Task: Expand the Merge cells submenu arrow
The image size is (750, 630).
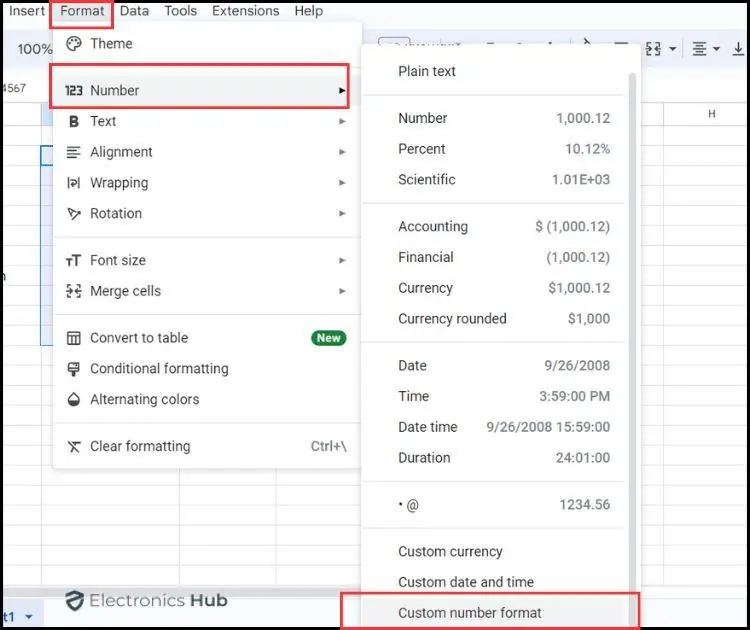Action: [342, 291]
